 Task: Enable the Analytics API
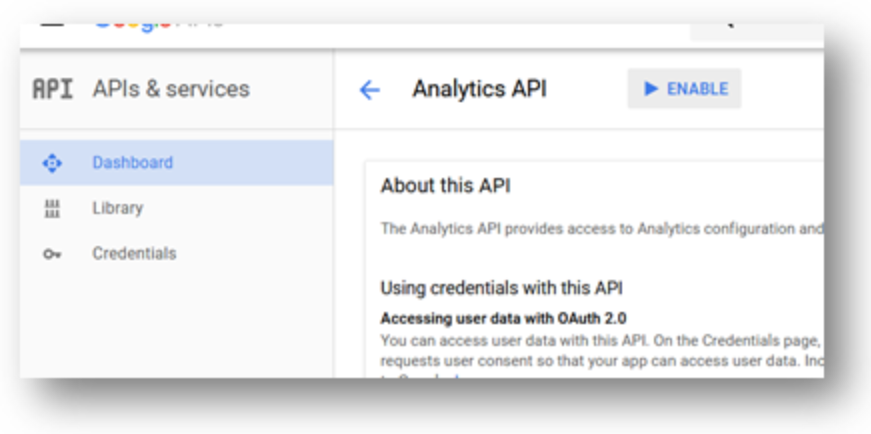pyautogui.click(x=684, y=88)
